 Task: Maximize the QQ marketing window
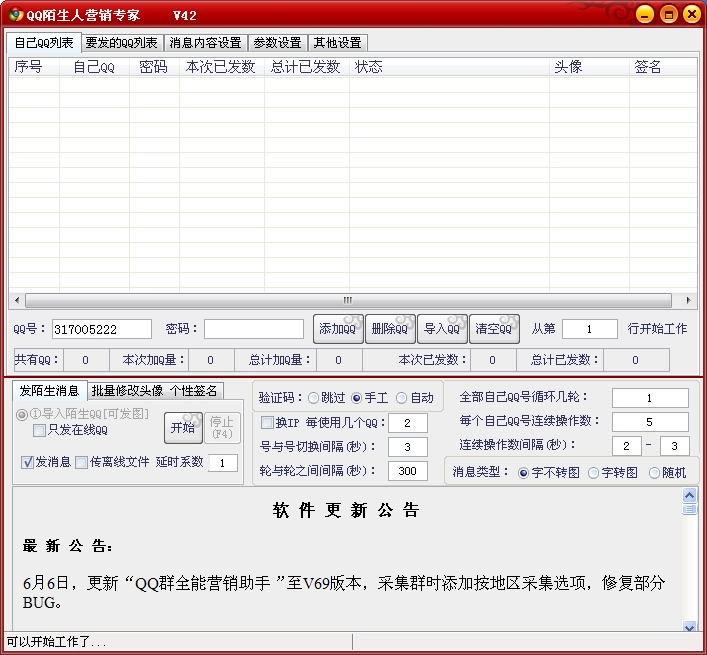[669, 14]
